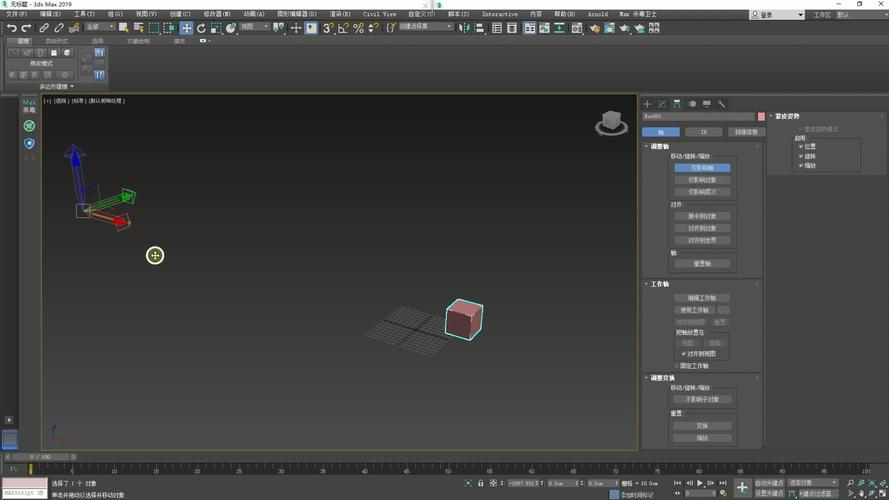Click the Select and Place tool icon
The height and width of the screenshot is (500, 889).
click(231, 28)
